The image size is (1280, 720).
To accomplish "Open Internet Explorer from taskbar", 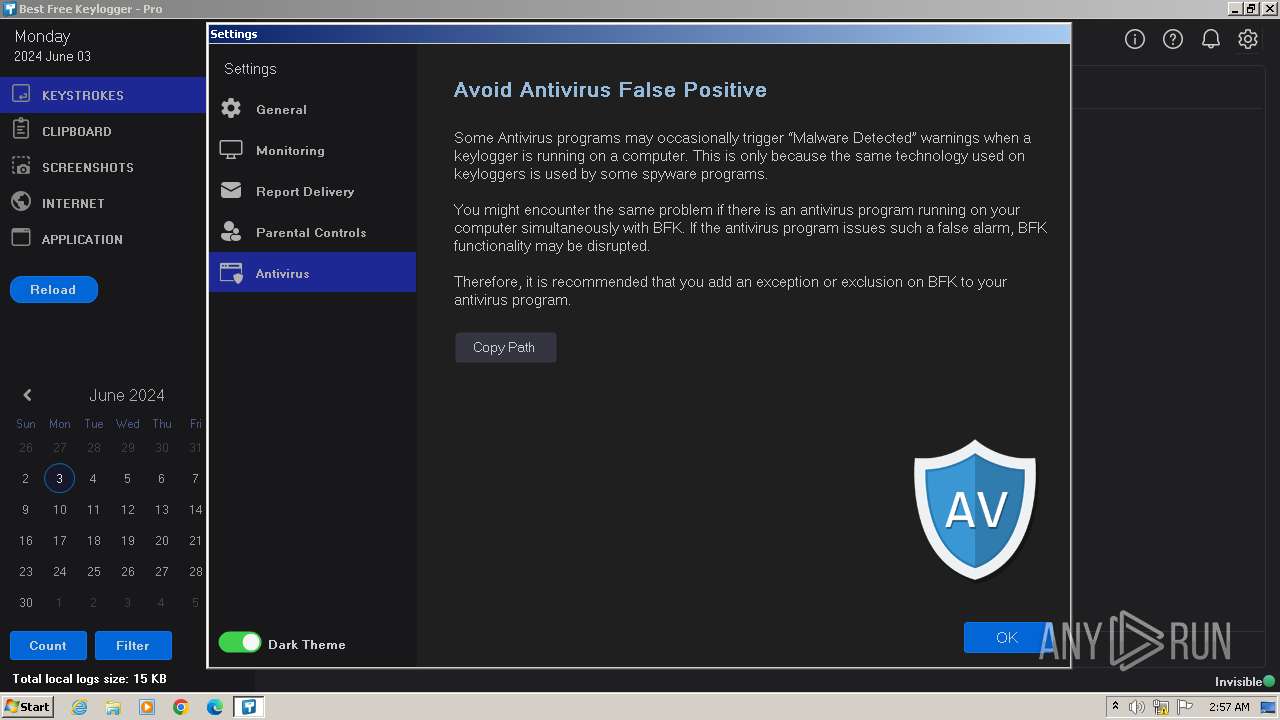I will click(x=79, y=707).
